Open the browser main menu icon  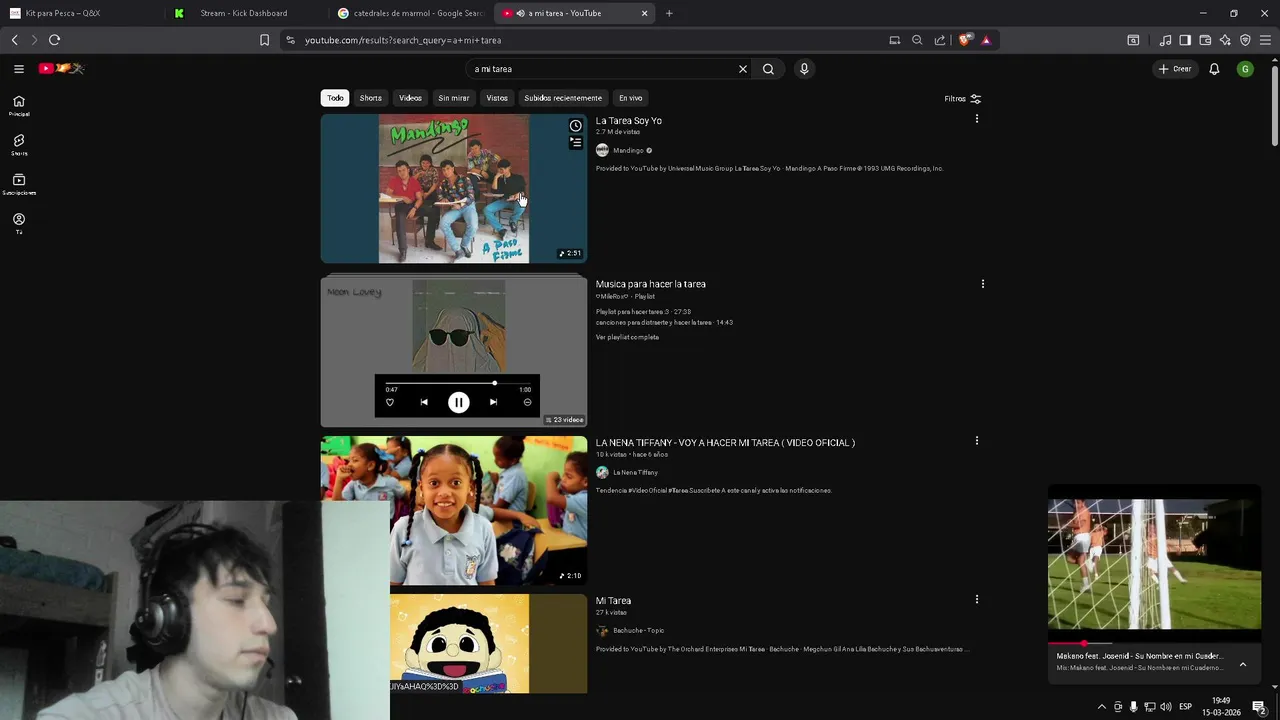[x=1265, y=40]
